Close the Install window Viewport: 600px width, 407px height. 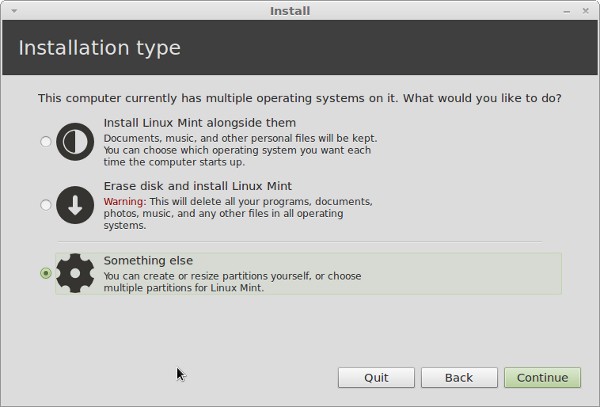(586, 11)
